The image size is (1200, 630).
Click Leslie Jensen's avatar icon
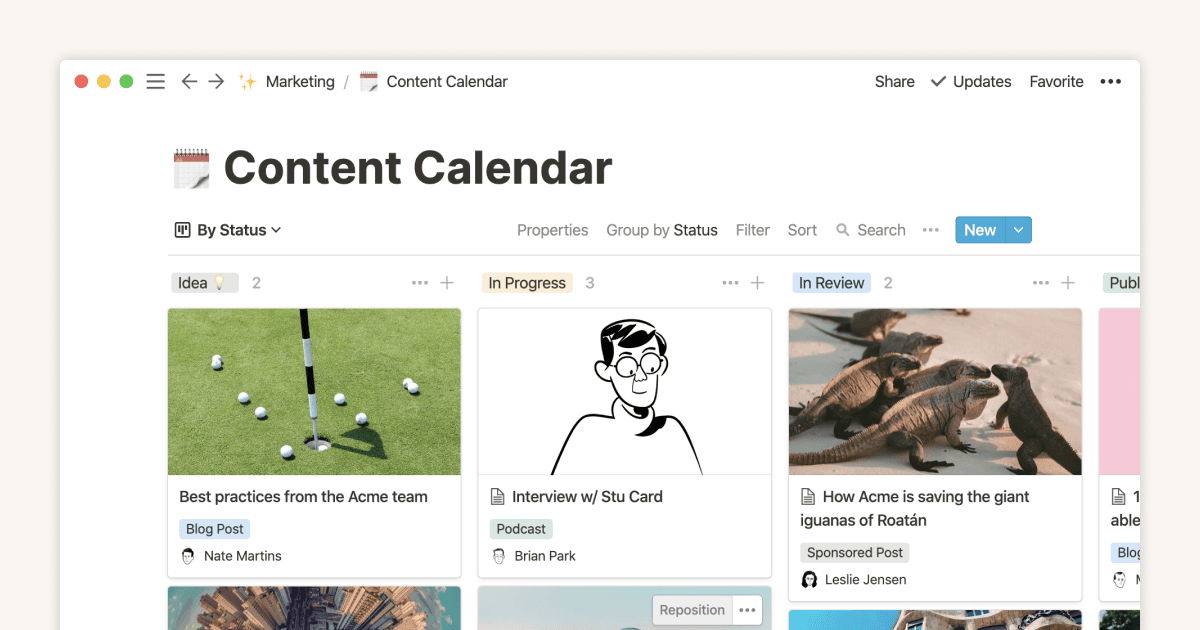(x=810, y=579)
